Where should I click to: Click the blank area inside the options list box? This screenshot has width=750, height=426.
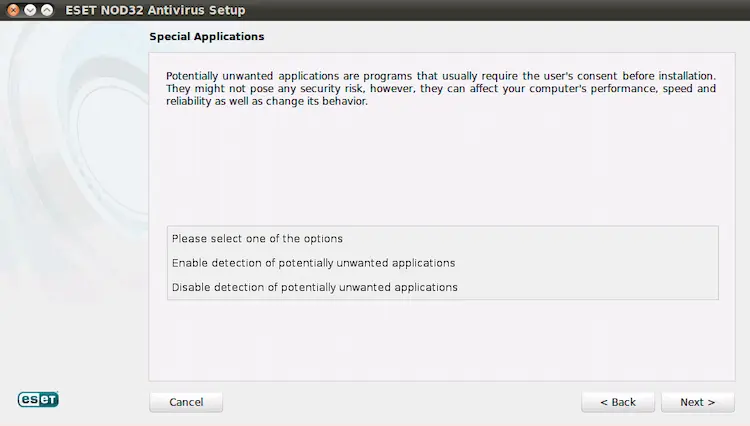[x=588, y=263]
